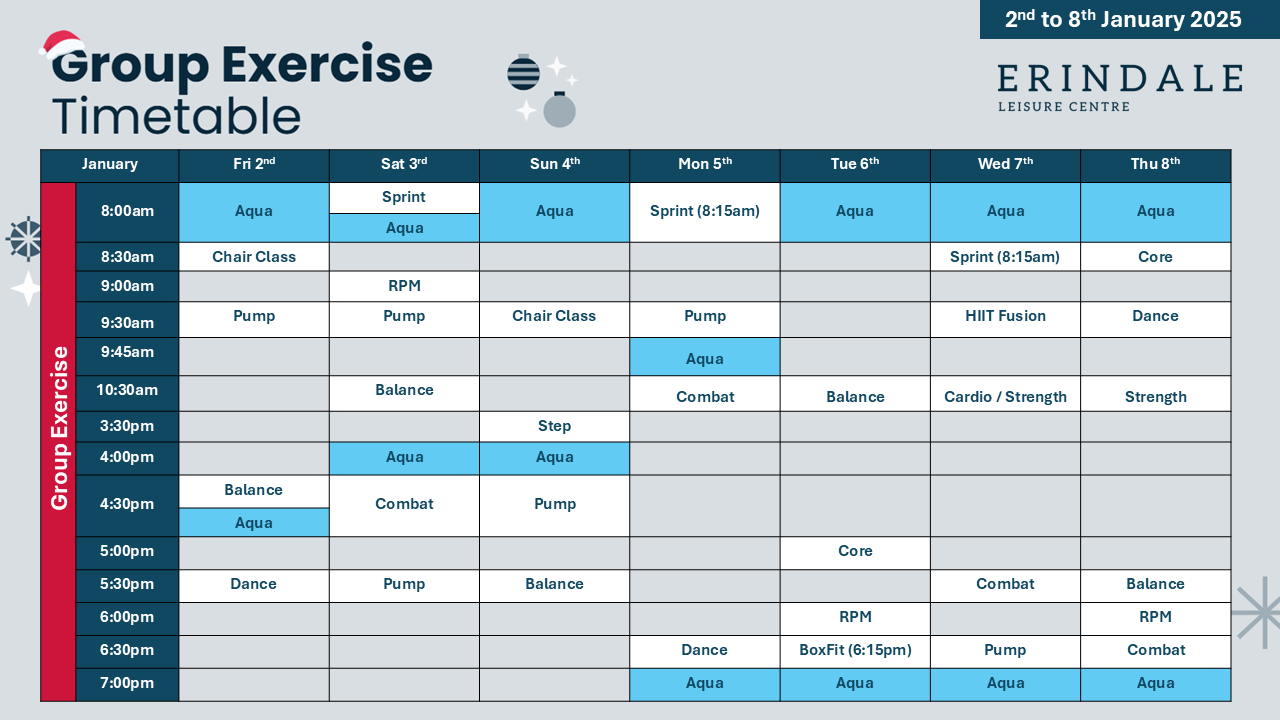
Task: Click the white sparkle star at left edge
Action: pos(25,288)
